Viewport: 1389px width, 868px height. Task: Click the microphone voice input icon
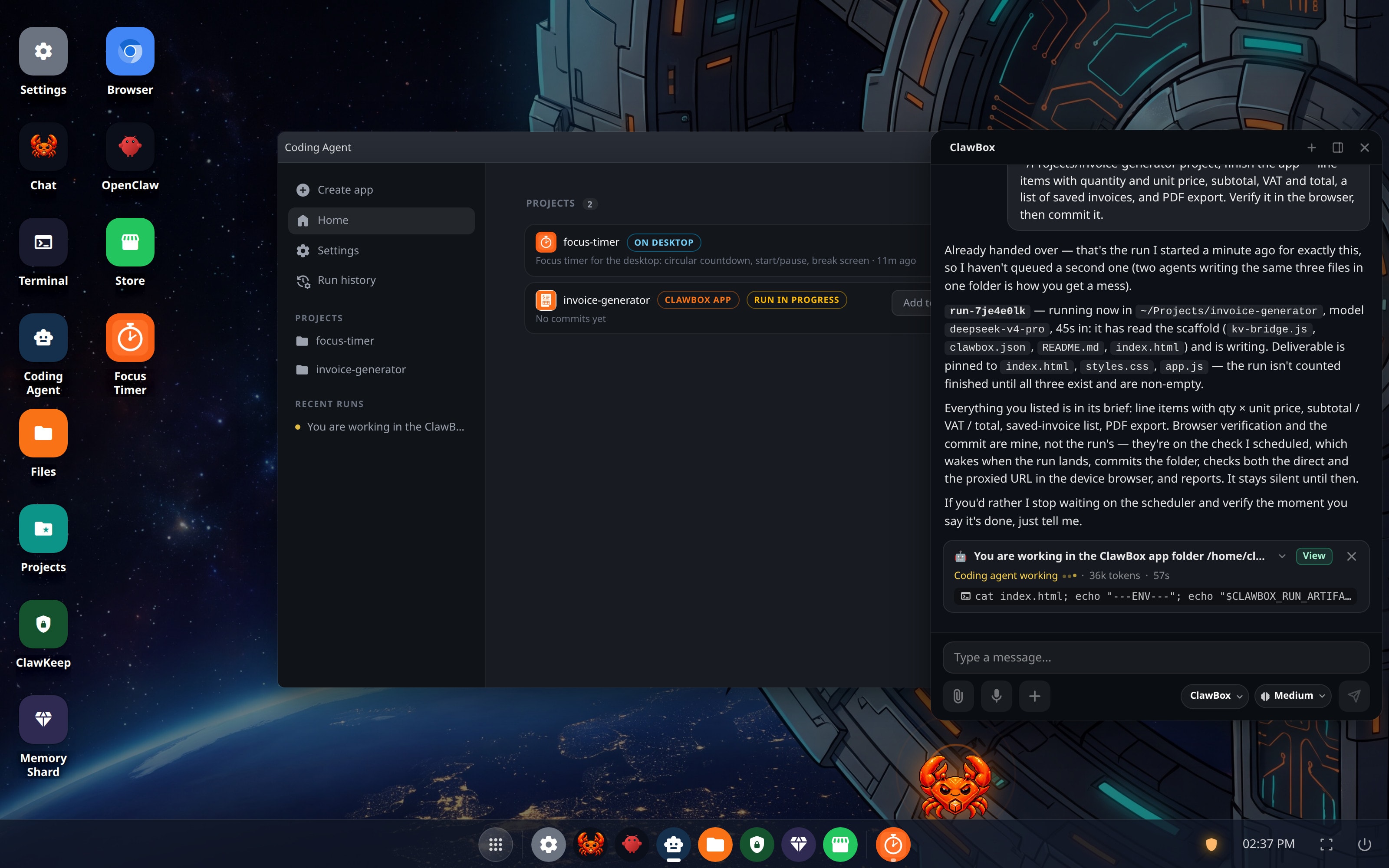(997, 696)
